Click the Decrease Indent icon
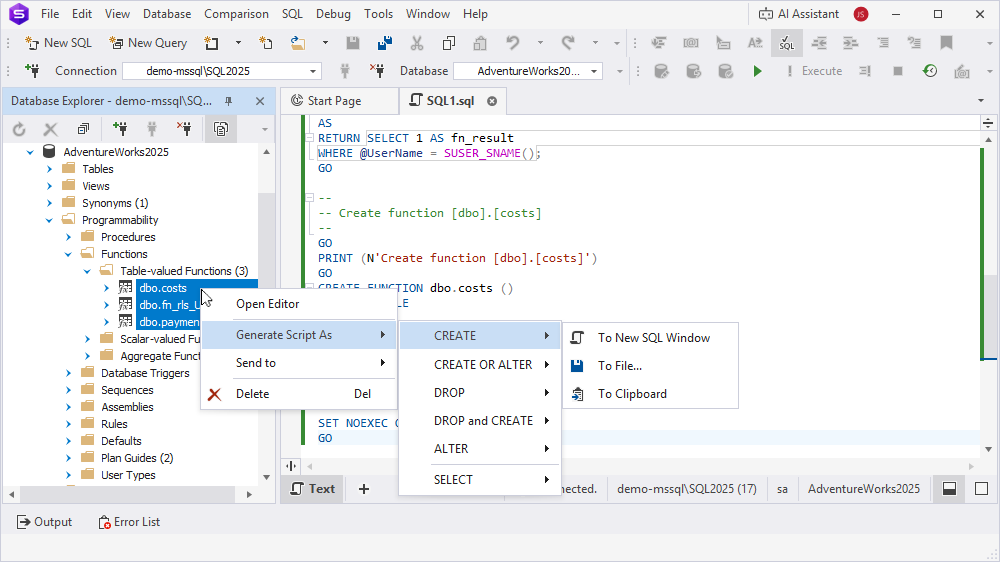Image resolution: width=1000 pixels, height=562 pixels. coord(819,43)
